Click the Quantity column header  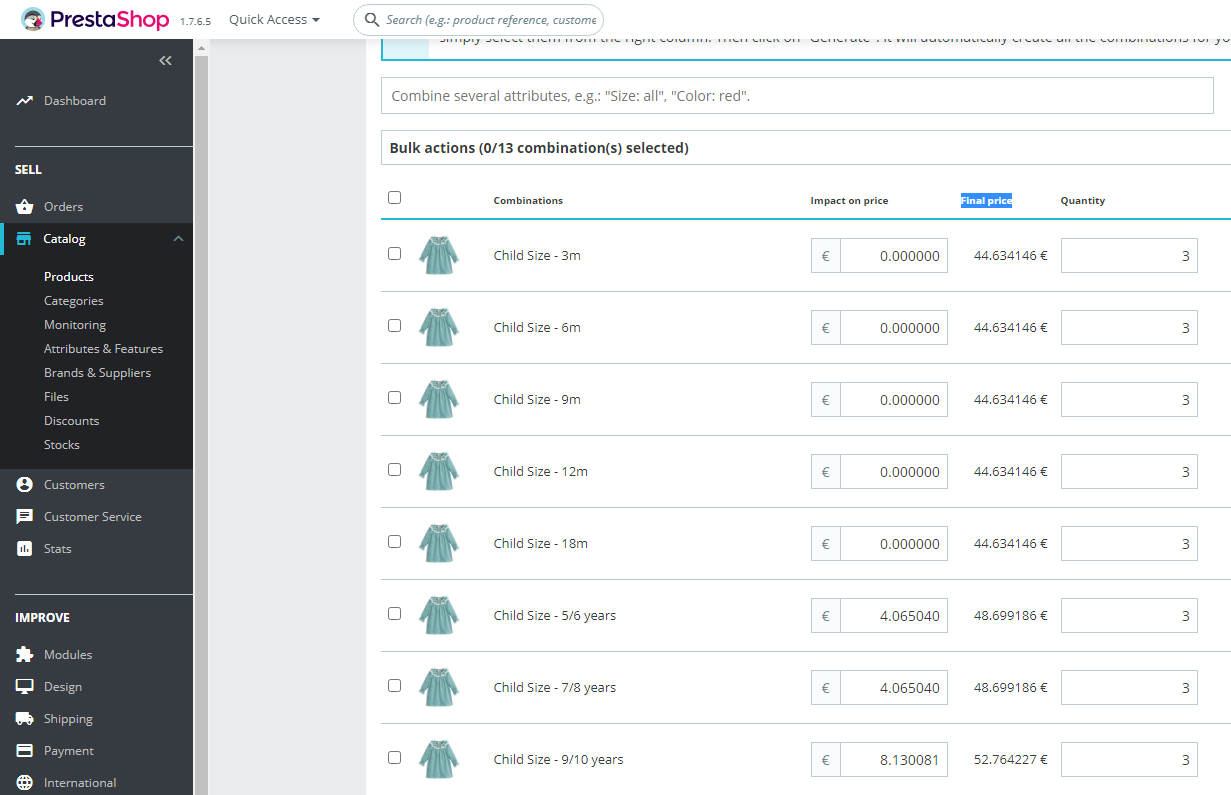(x=1083, y=201)
